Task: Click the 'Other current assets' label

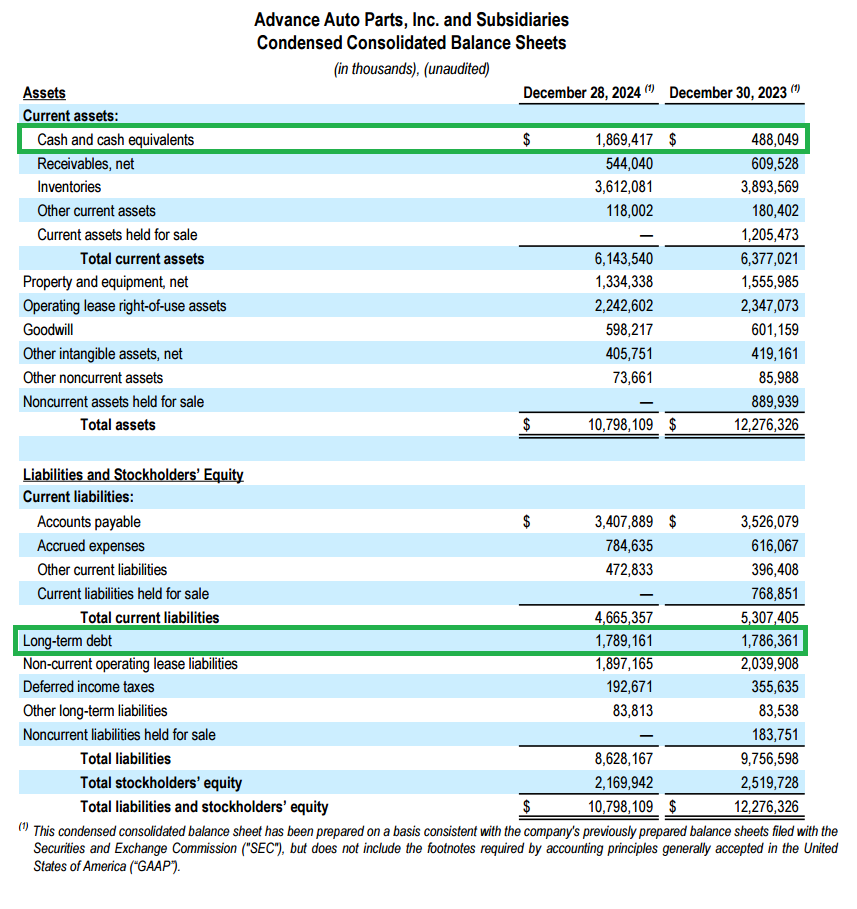Action: point(96,211)
